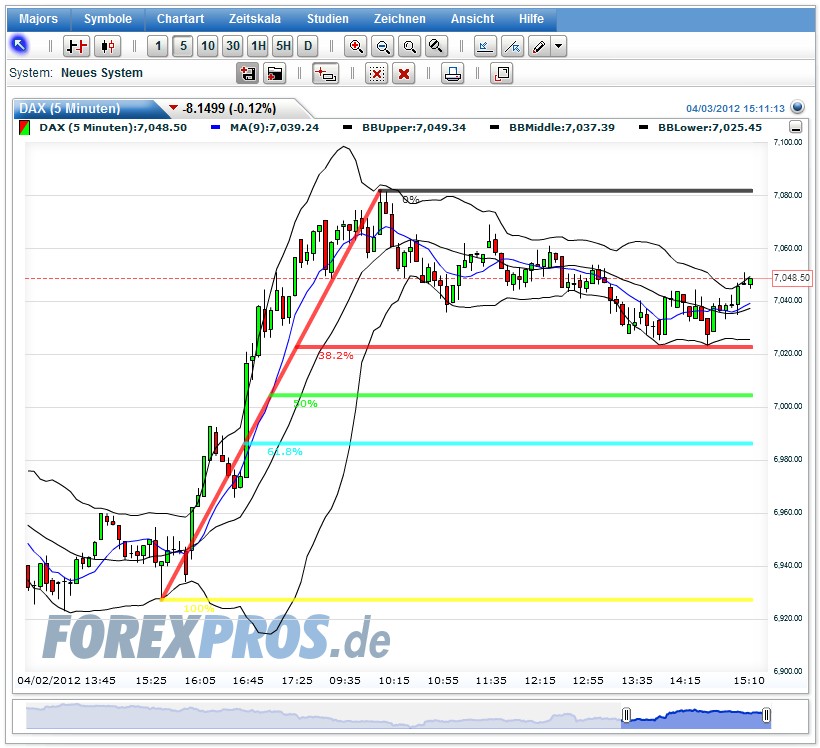Screen dimensions: 820x748
Task: Click the Neues System name
Action: coord(102,73)
